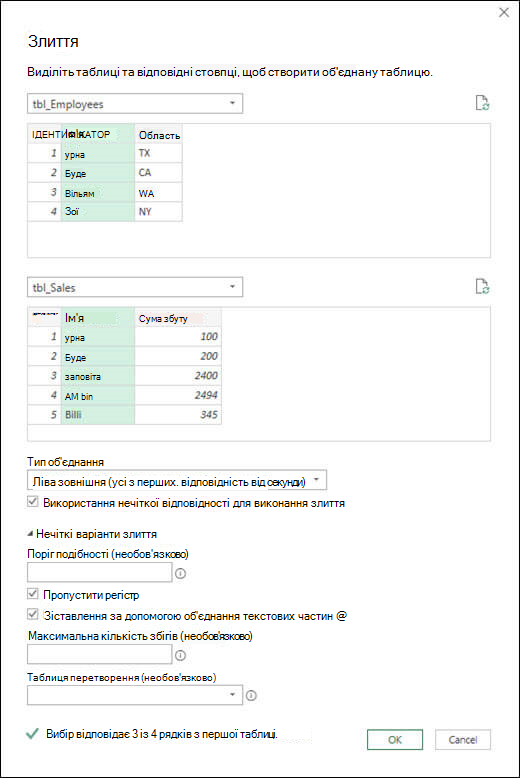
Task: Open the Тип об'єднання join kind dropdown
Action: click(177, 481)
